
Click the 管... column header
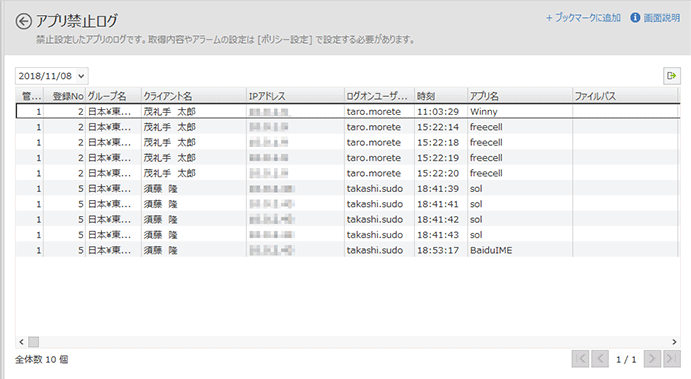30,96
